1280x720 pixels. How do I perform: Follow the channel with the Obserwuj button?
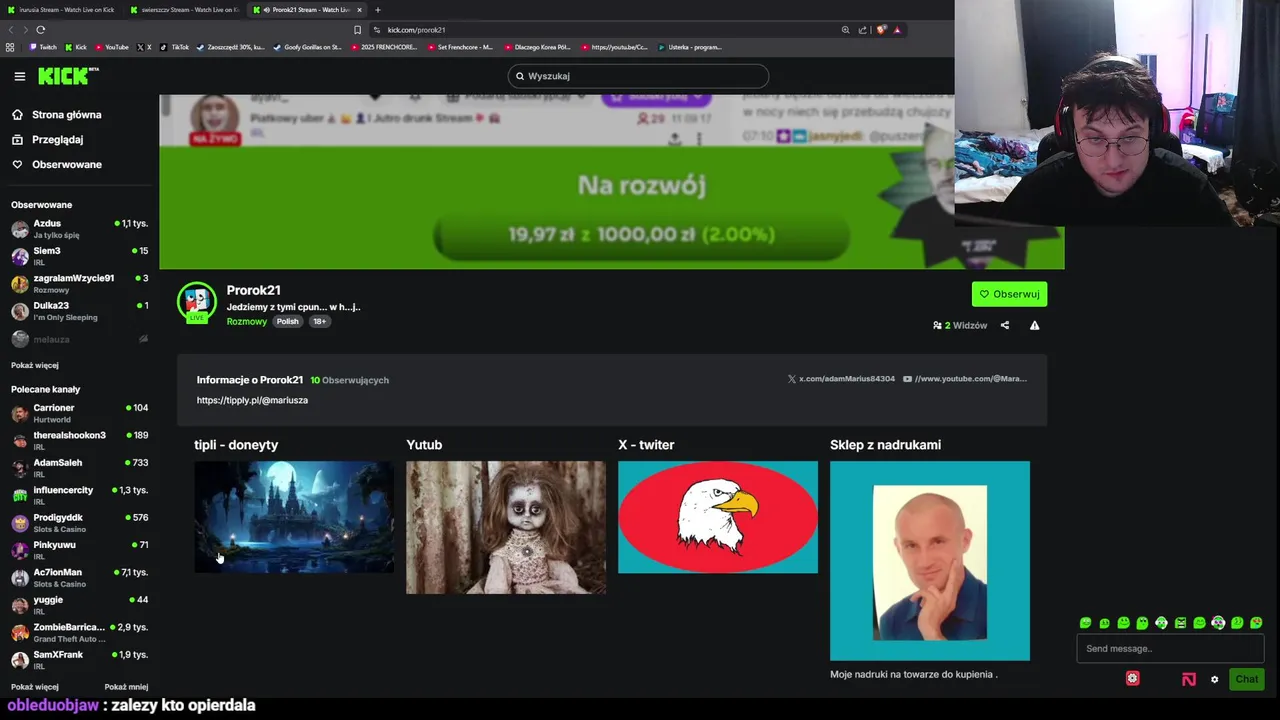[1009, 294]
